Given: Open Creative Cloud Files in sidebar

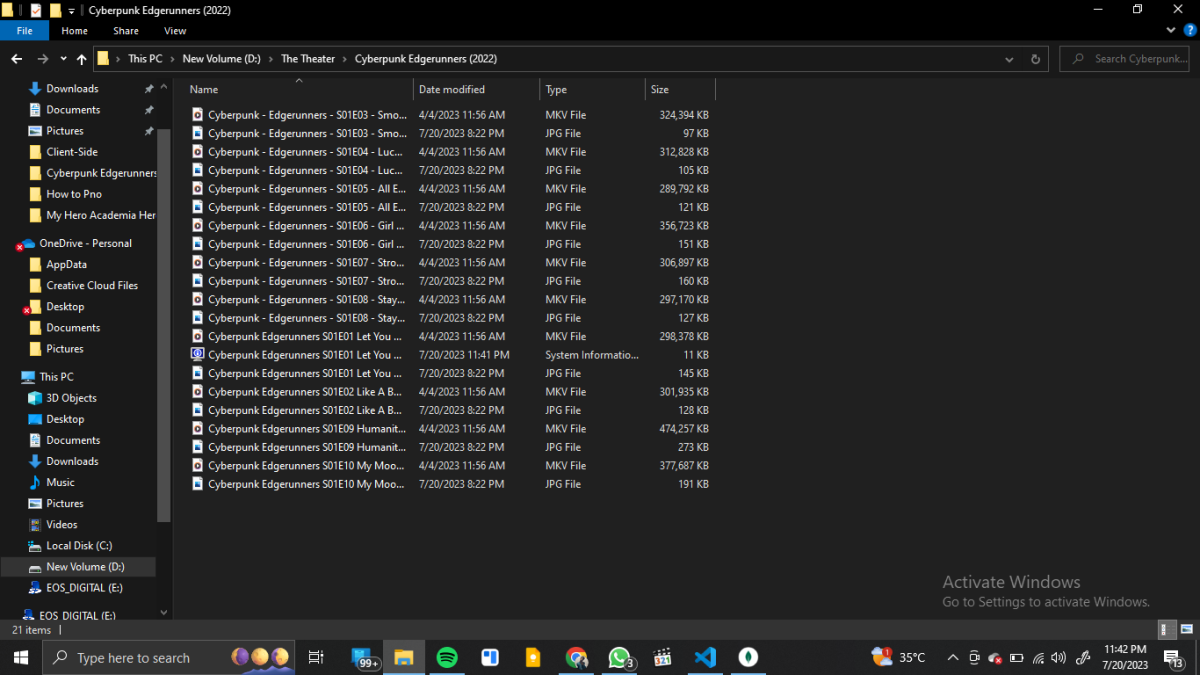Looking at the screenshot, I should point(92,285).
